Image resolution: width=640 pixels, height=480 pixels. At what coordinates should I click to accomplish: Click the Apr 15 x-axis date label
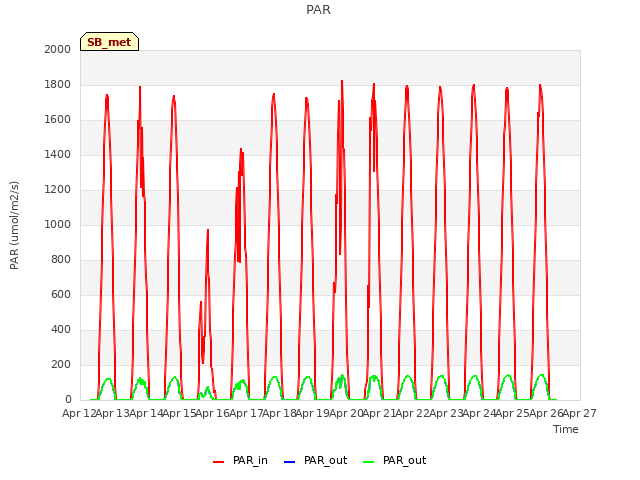pyautogui.click(x=179, y=413)
